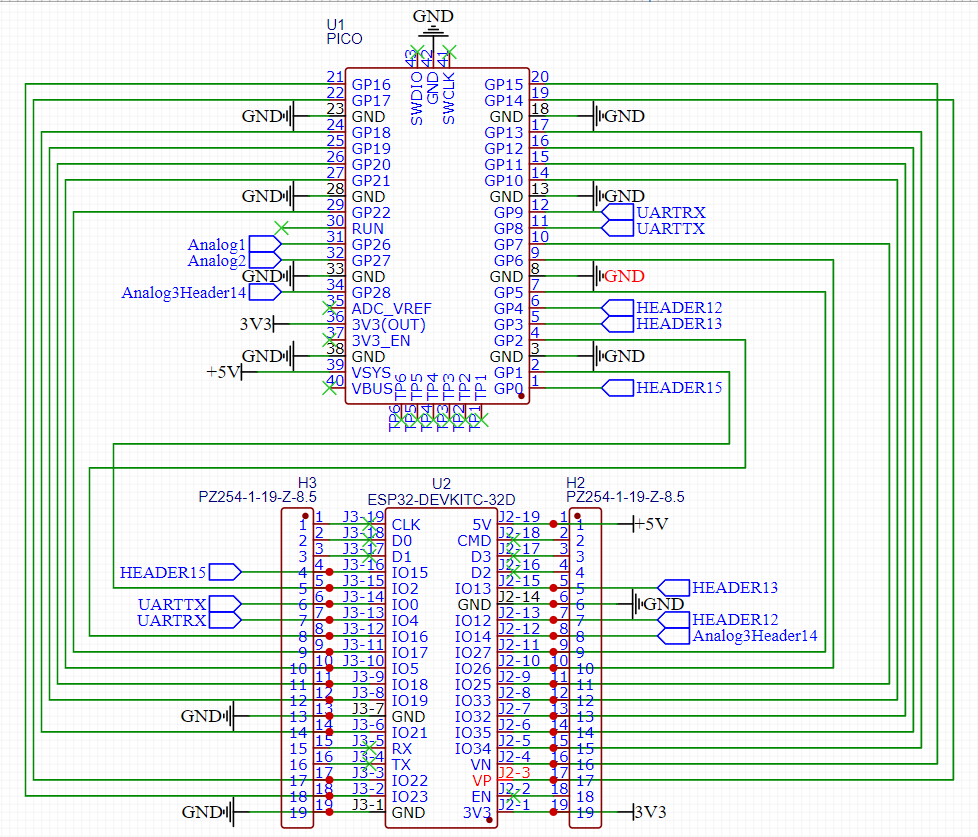Click the ADC_VREF pin name
Screen dimensions: 978x837
click(x=392, y=309)
